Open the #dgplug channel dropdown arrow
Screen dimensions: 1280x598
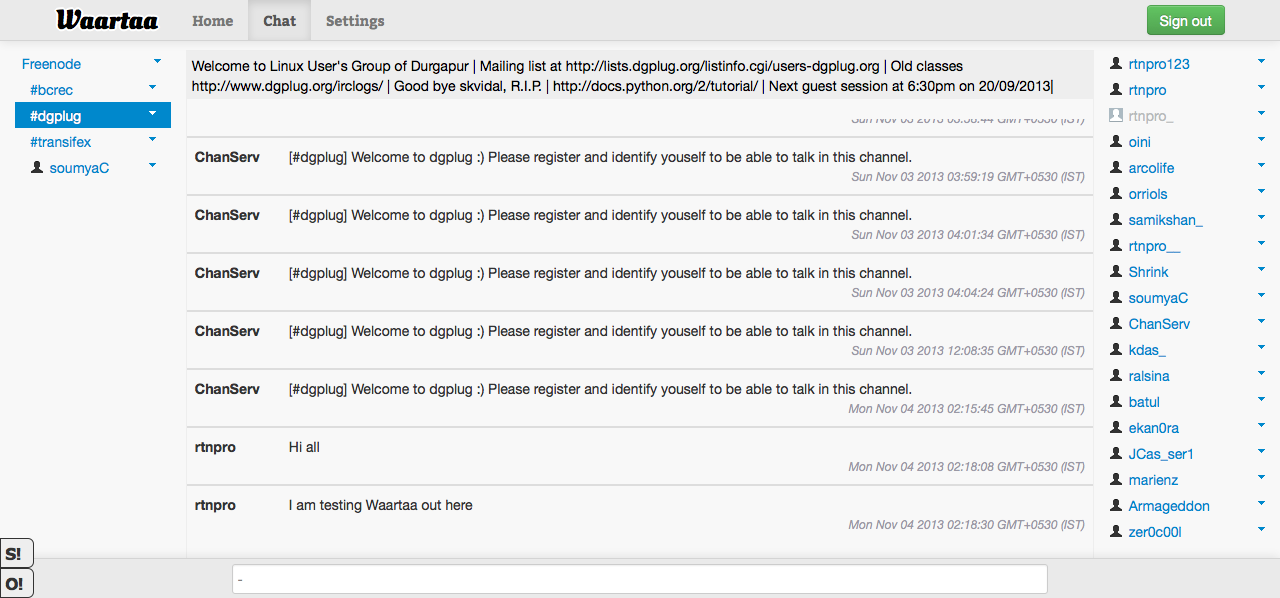tap(152, 114)
